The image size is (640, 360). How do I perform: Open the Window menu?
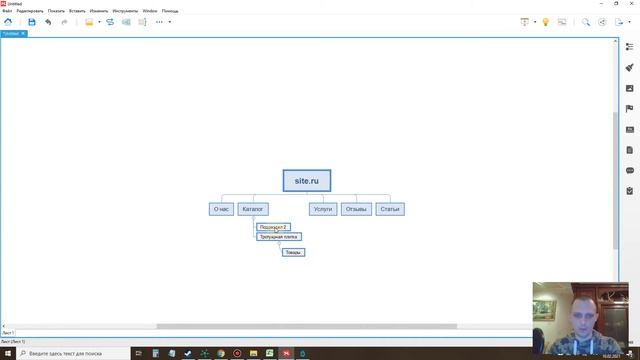point(150,11)
